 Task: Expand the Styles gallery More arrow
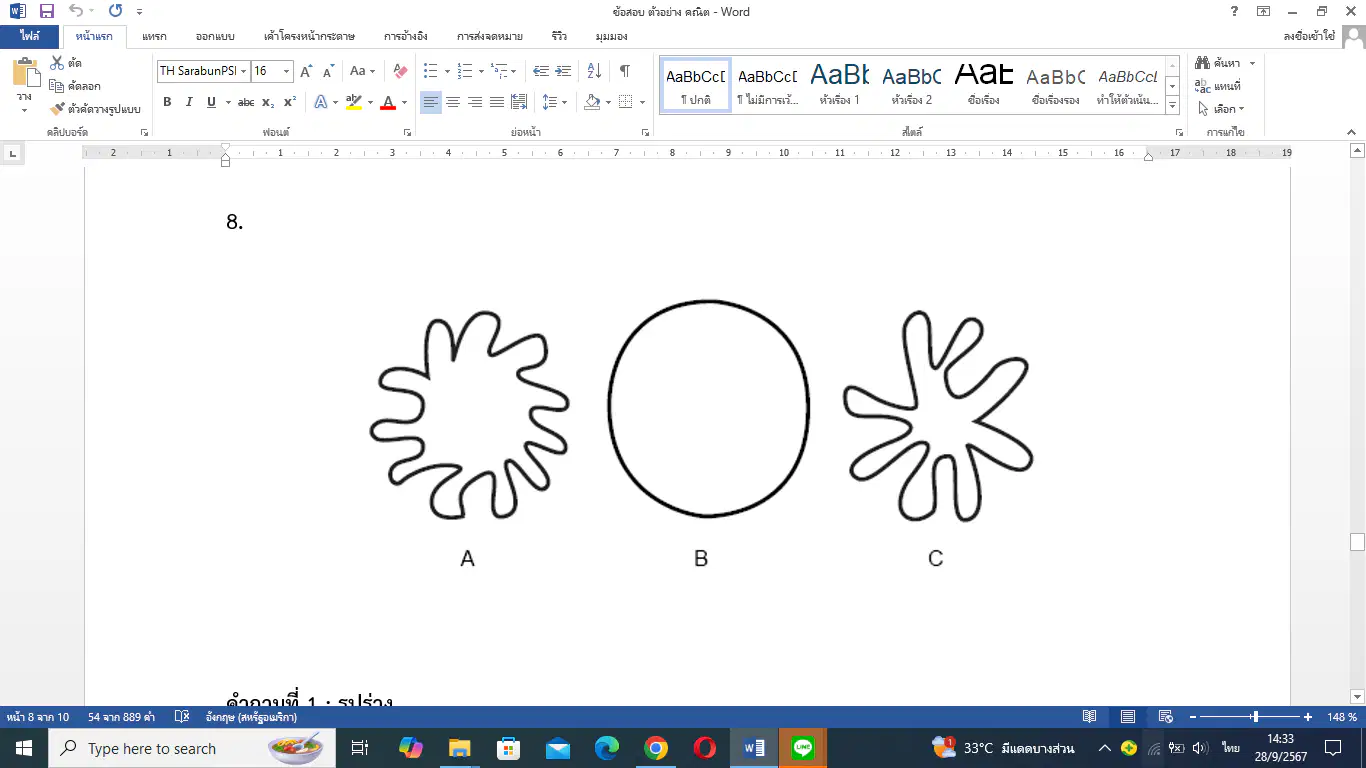(1173, 107)
